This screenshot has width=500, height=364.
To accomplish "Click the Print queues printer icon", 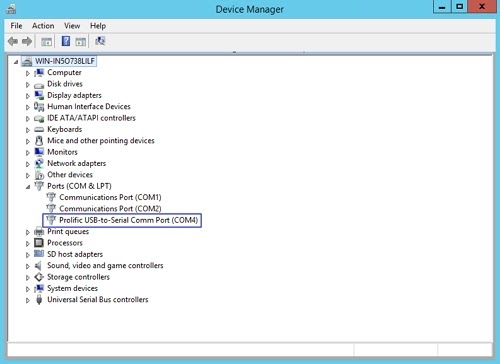I will 39,231.
